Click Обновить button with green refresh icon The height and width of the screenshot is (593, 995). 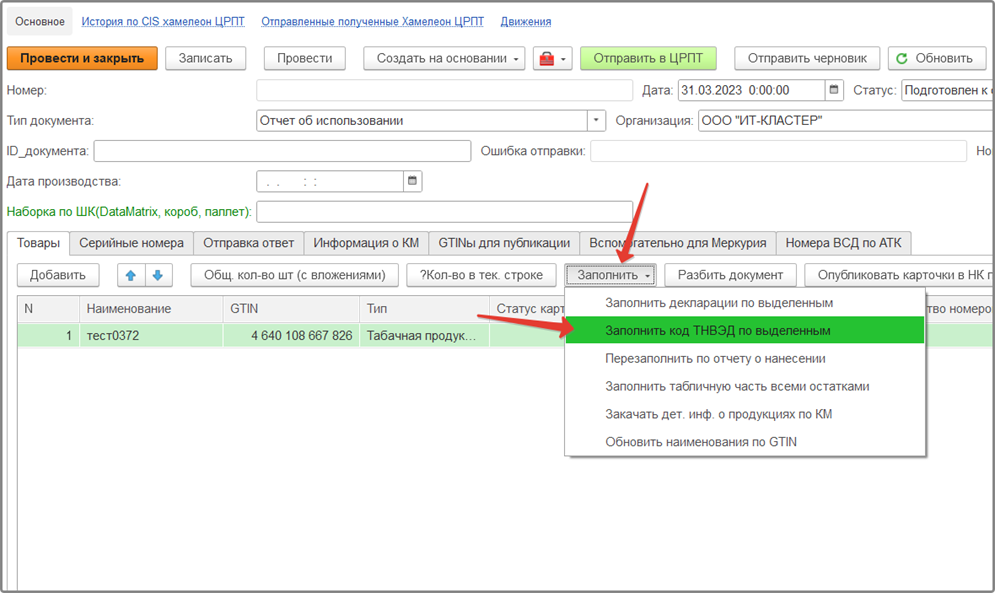[x=937, y=58]
